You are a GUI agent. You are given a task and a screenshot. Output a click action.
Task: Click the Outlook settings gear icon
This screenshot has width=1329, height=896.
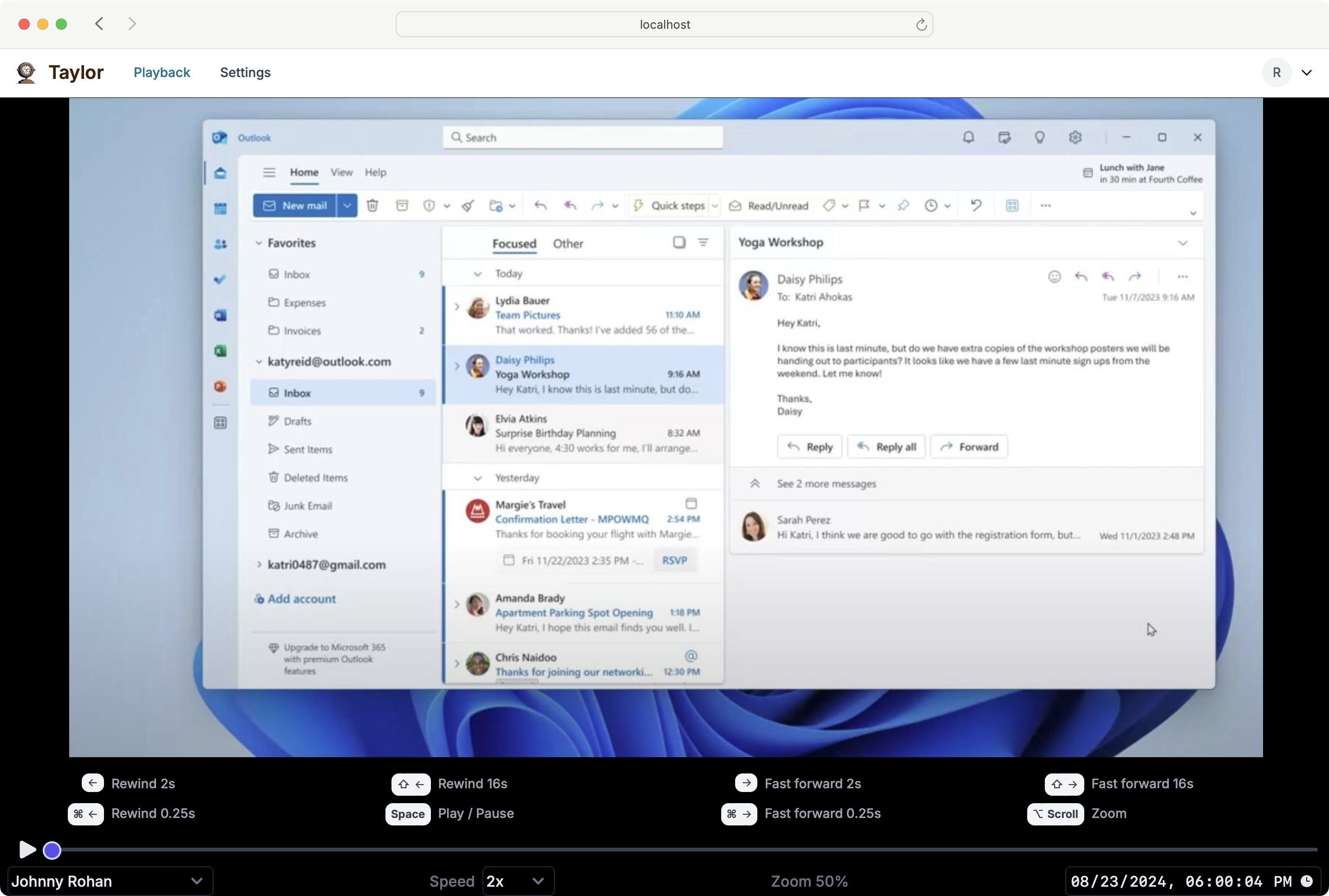[1075, 138]
